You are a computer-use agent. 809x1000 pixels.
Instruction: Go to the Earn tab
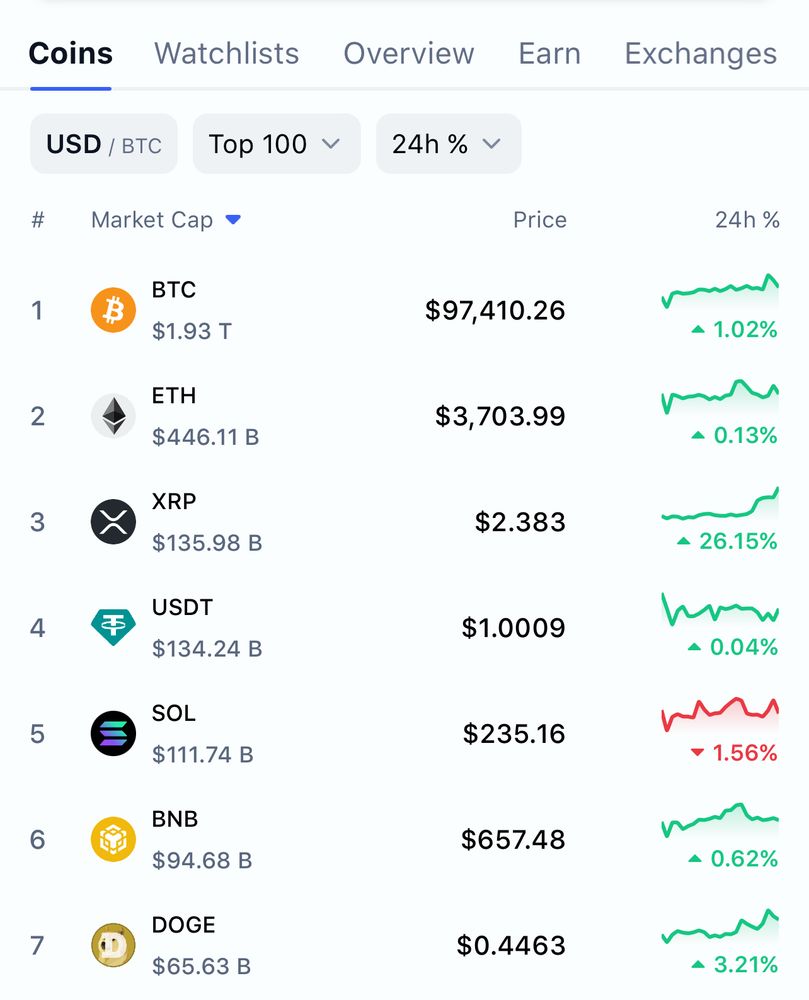tap(550, 54)
